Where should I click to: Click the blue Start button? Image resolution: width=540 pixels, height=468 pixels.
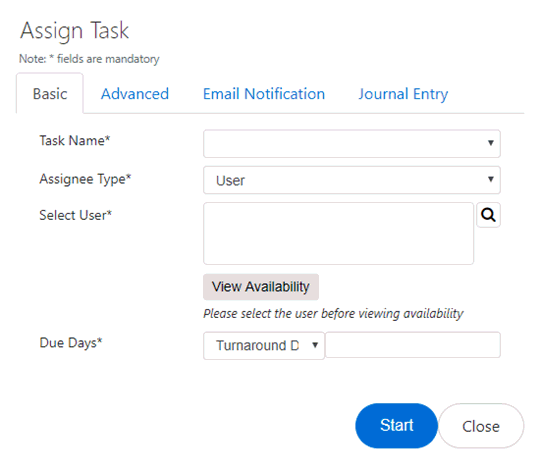[x=396, y=426]
